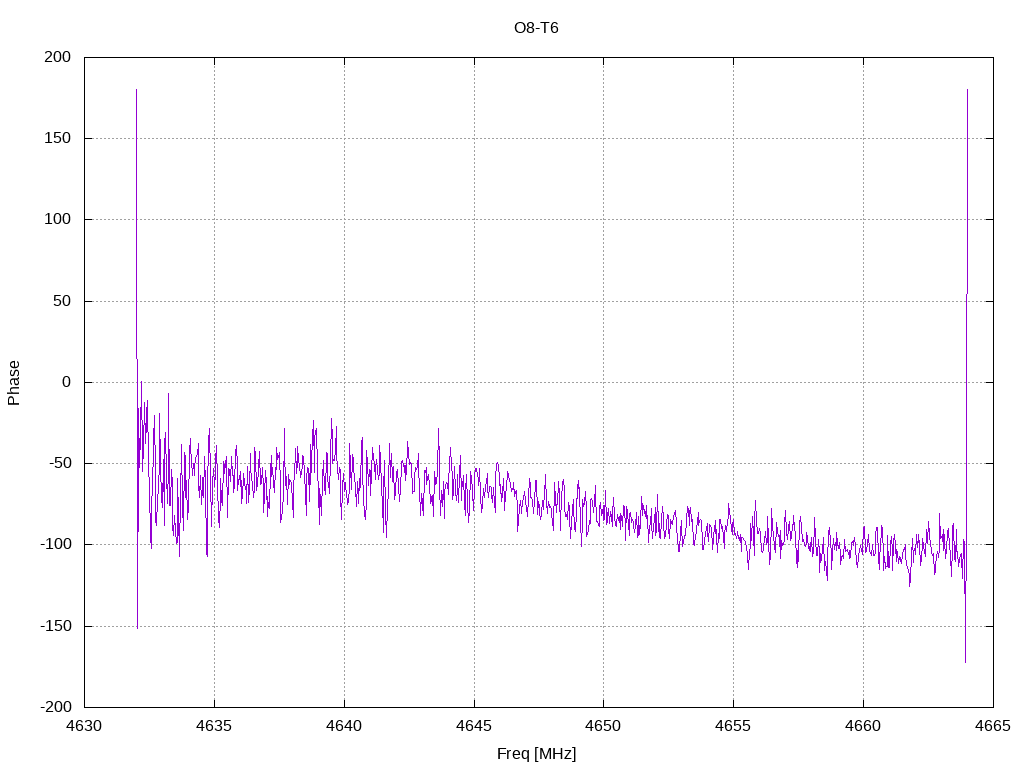Screen dimensions: 1024x768
Task: Click x-axis tick label 4630
Action: click(x=84, y=726)
